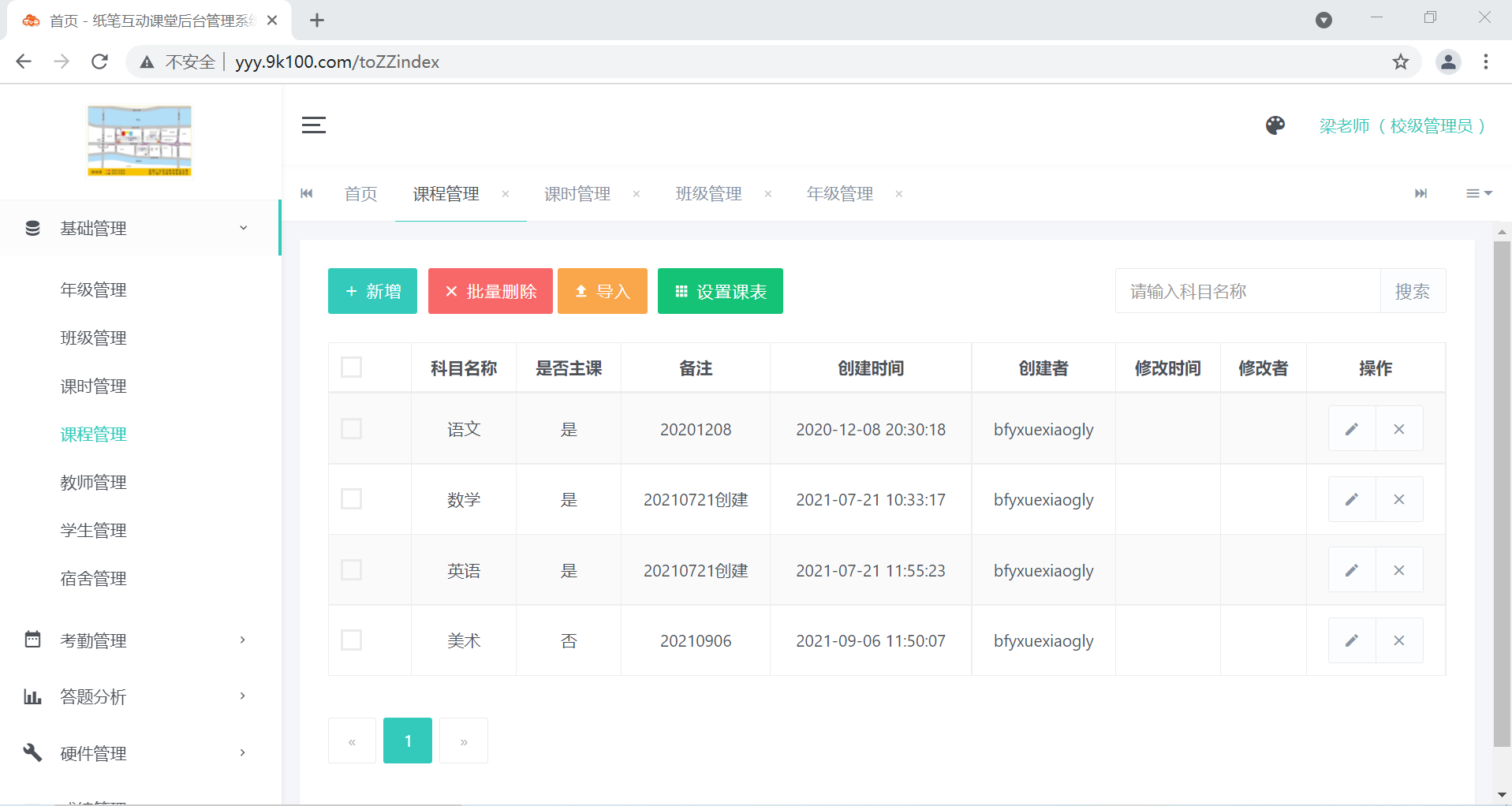The image size is (1512, 806).
Task: Close the 课时管理 tab
Action: point(637,194)
